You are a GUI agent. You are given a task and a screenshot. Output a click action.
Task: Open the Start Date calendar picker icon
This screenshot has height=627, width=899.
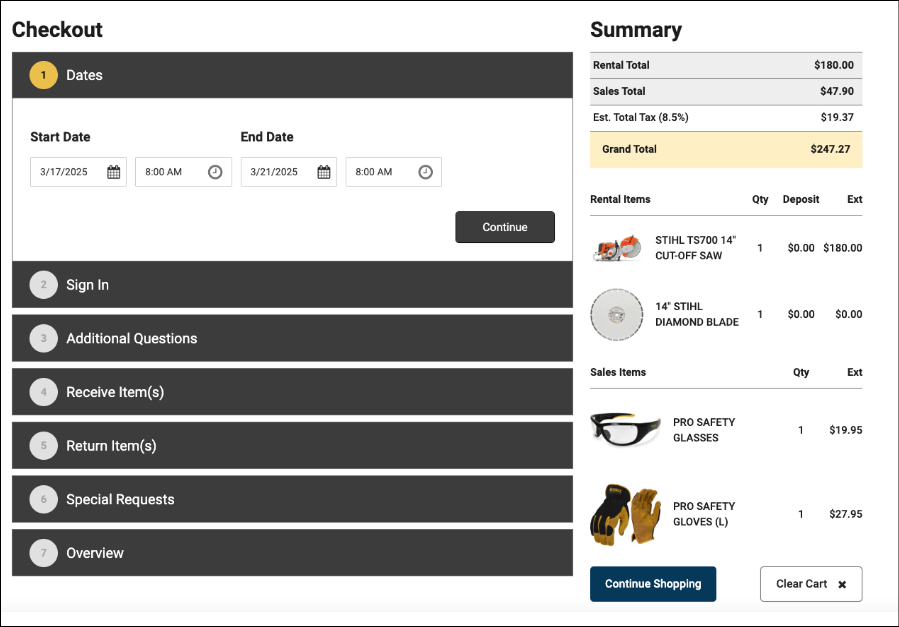114,172
